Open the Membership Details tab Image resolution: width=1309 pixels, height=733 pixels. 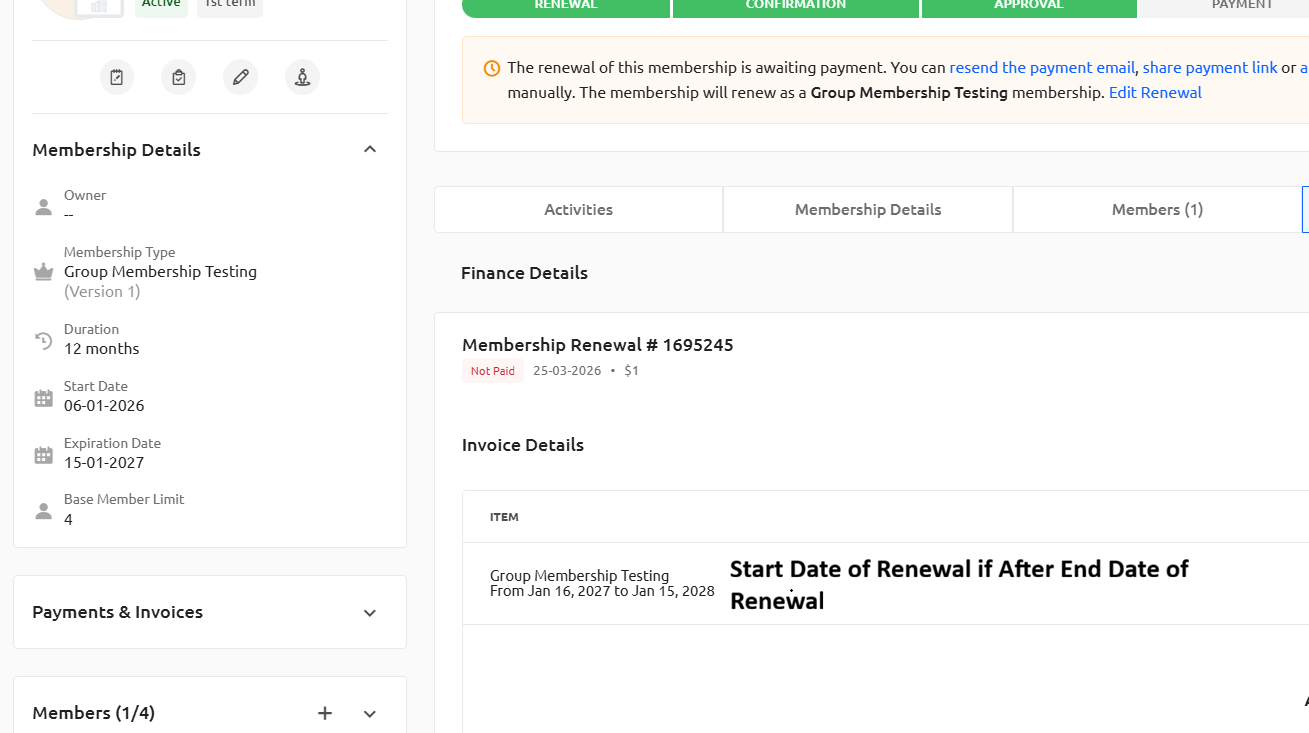click(868, 209)
